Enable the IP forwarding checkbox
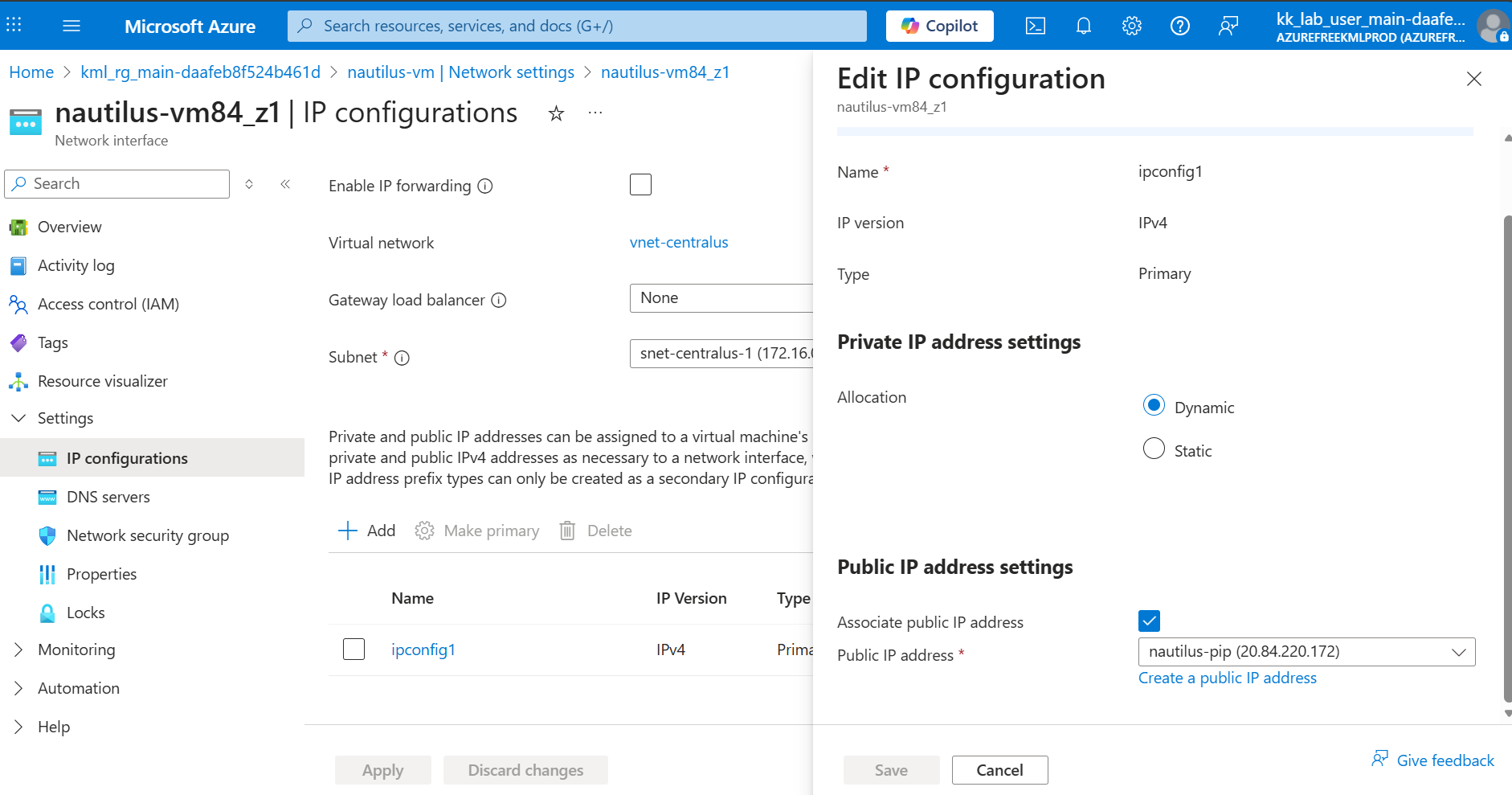 click(x=640, y=185)
